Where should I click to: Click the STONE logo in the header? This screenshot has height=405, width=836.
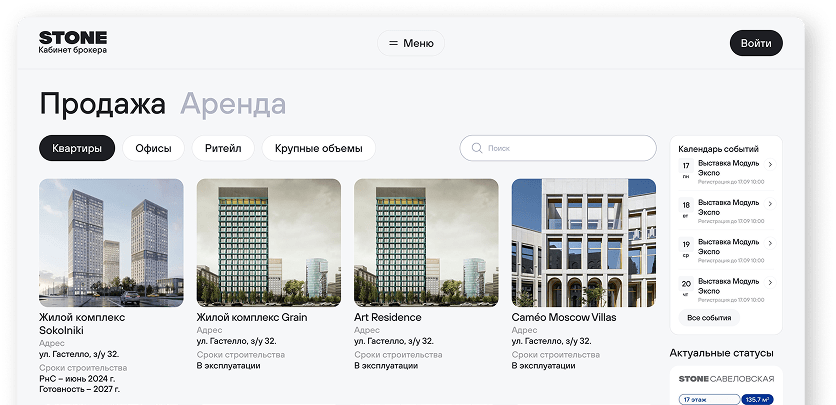click(72, 37)
